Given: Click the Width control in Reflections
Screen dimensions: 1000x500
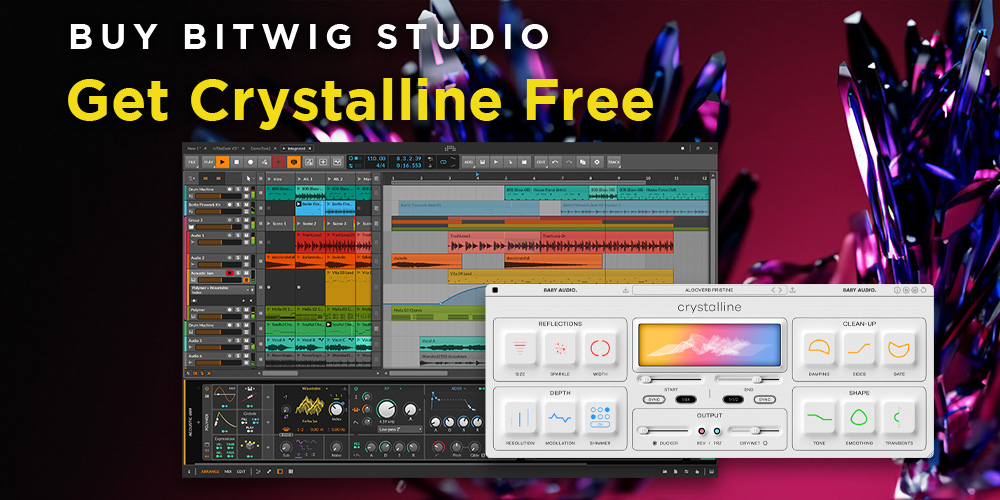Looking at the screenshot, I should (x=601, y=348).
